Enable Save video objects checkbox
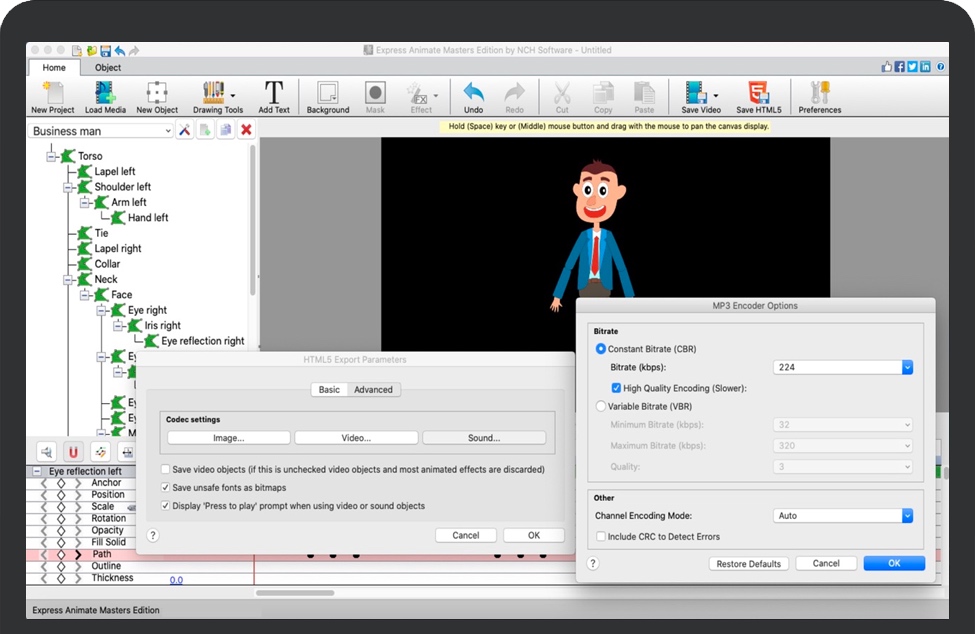 coord(166,469)
